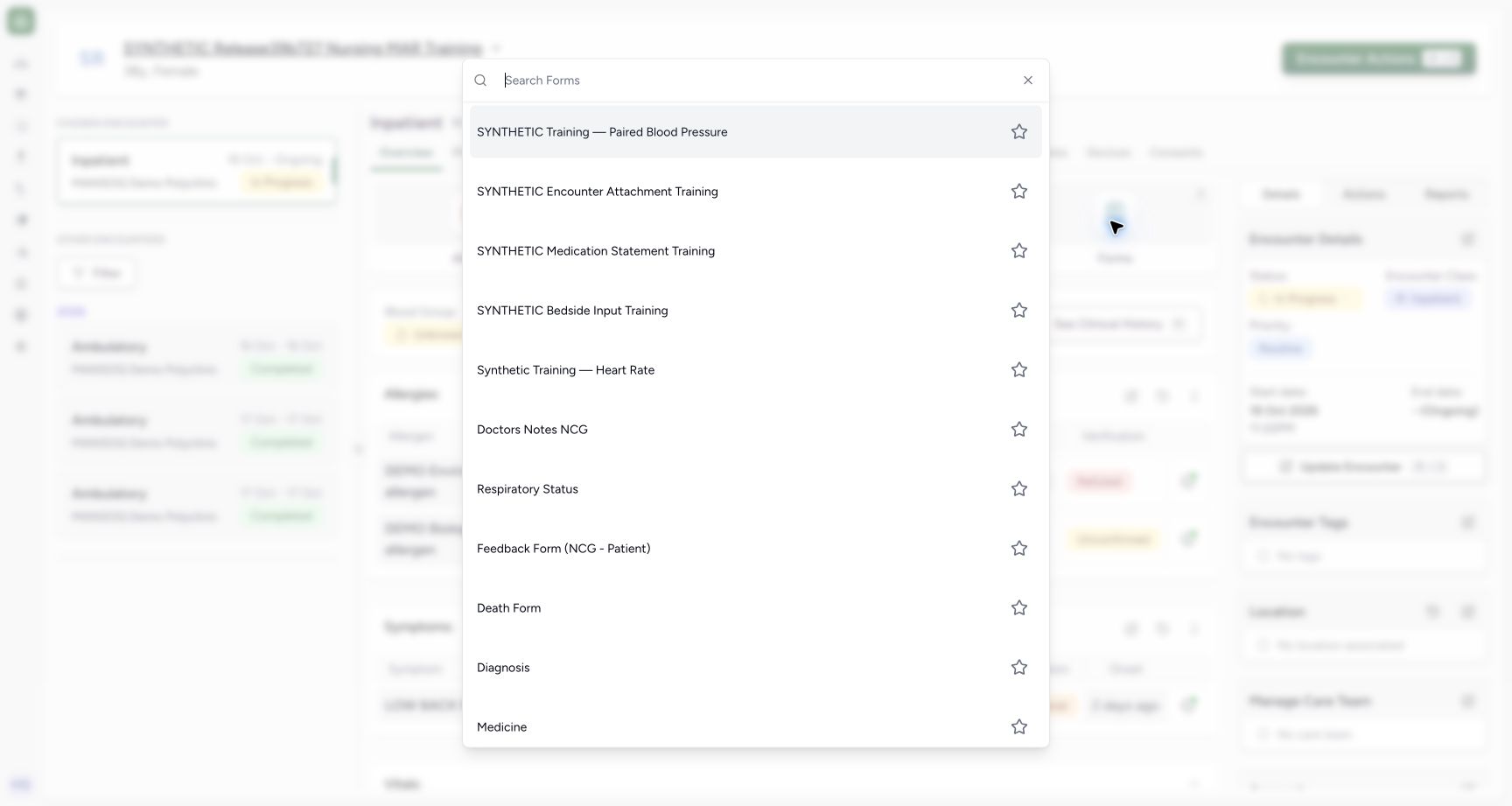Viewport: 1512px width, 806px height.
Task: Star the Medicine form
Action: pos(1018,727)
